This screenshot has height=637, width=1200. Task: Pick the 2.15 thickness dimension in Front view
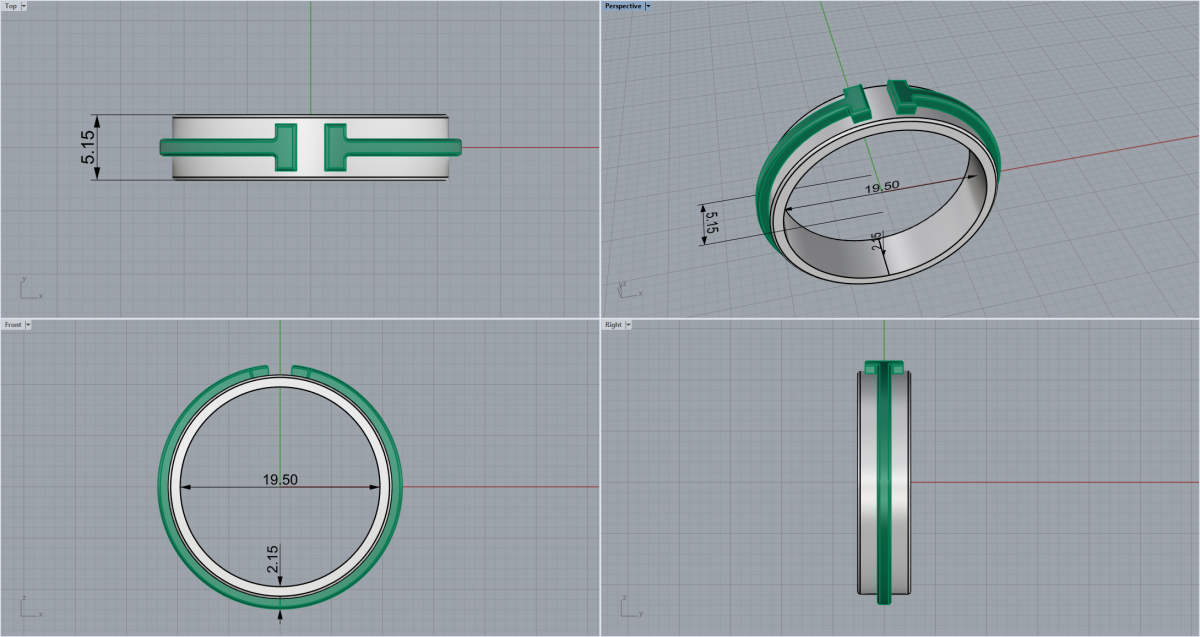coord(273,559)
